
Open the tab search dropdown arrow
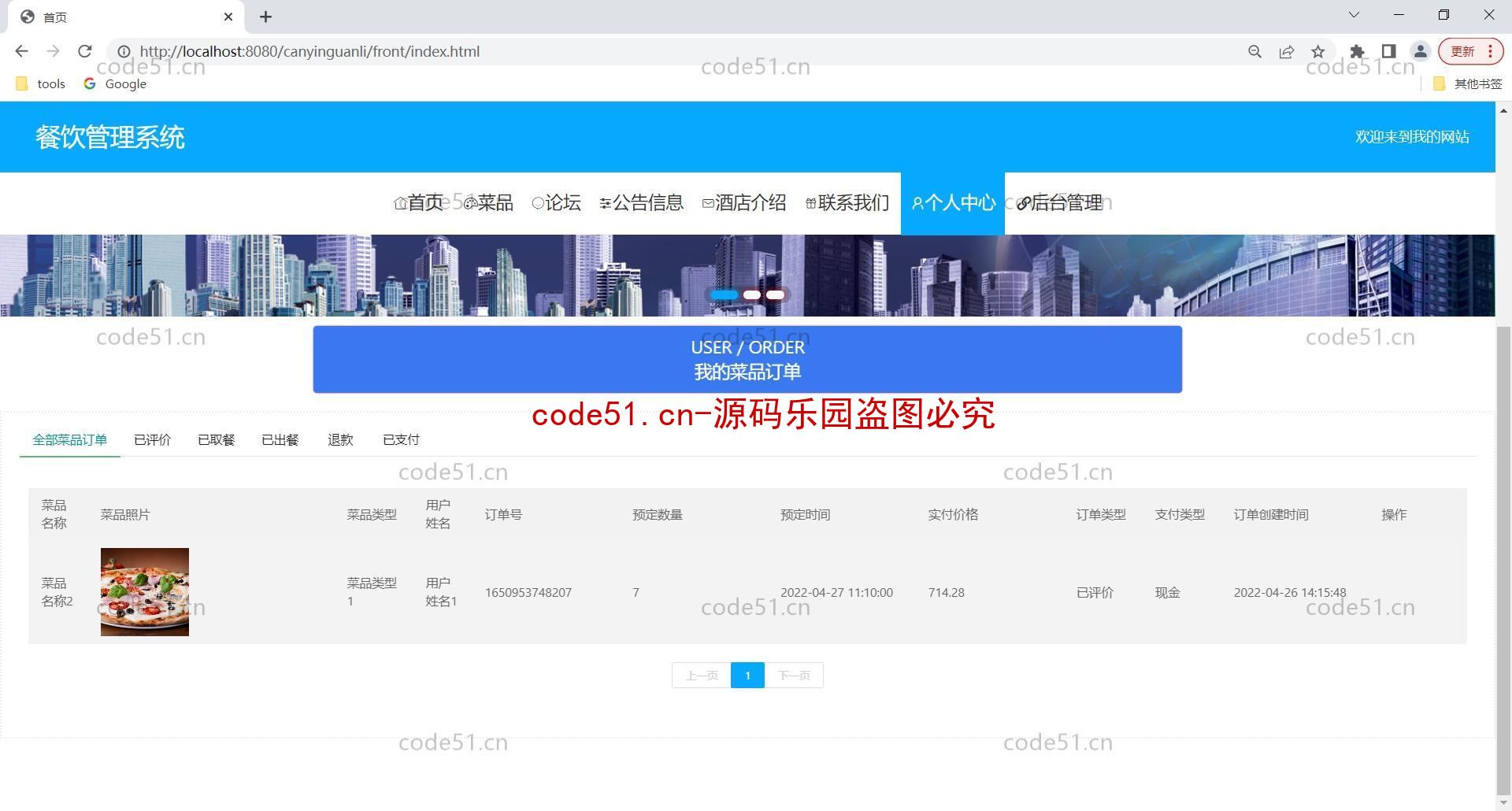coord(1354,15)
